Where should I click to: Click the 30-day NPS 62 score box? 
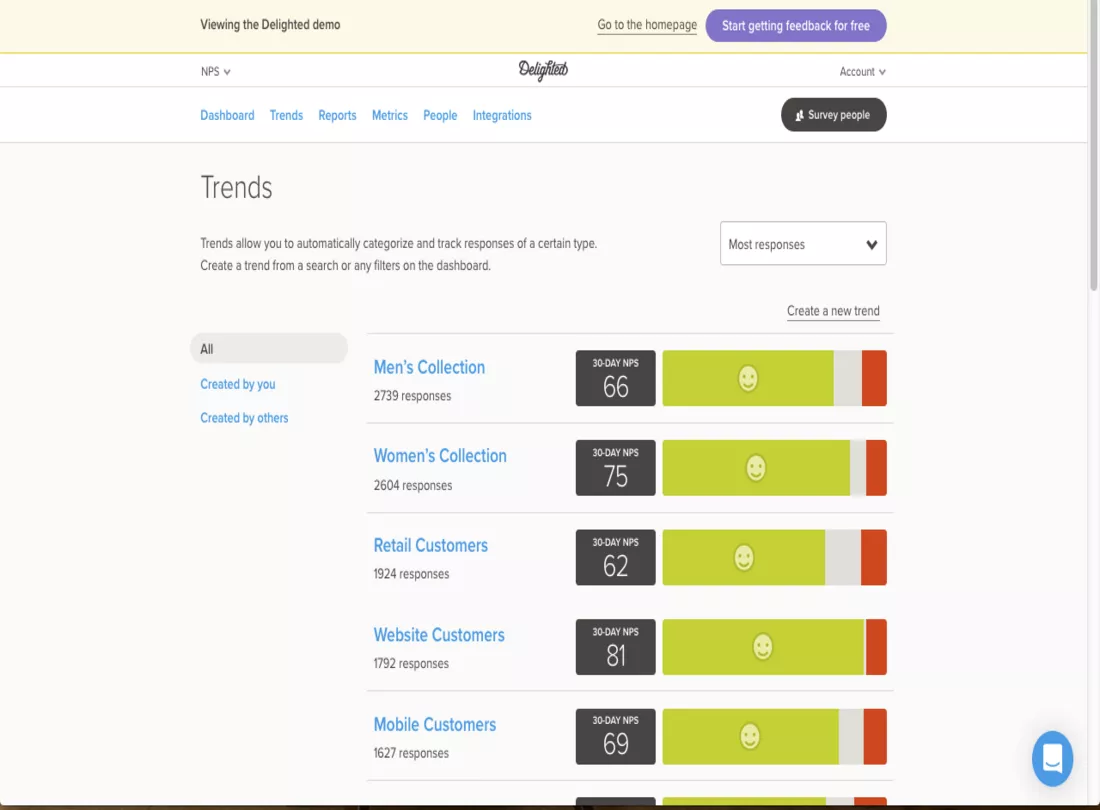[615, 558]
